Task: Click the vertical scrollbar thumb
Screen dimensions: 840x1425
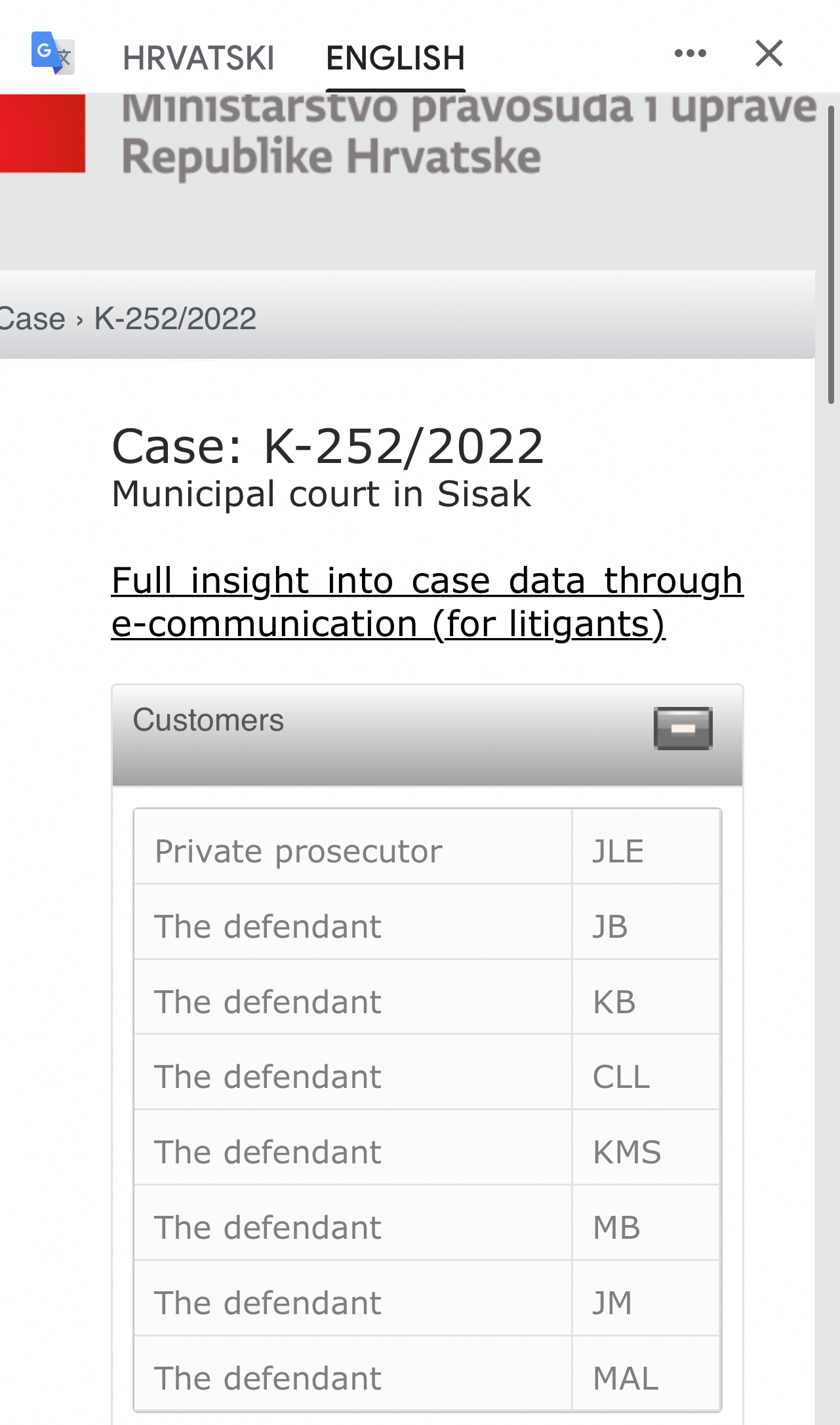Action: [x=831, y=254]
